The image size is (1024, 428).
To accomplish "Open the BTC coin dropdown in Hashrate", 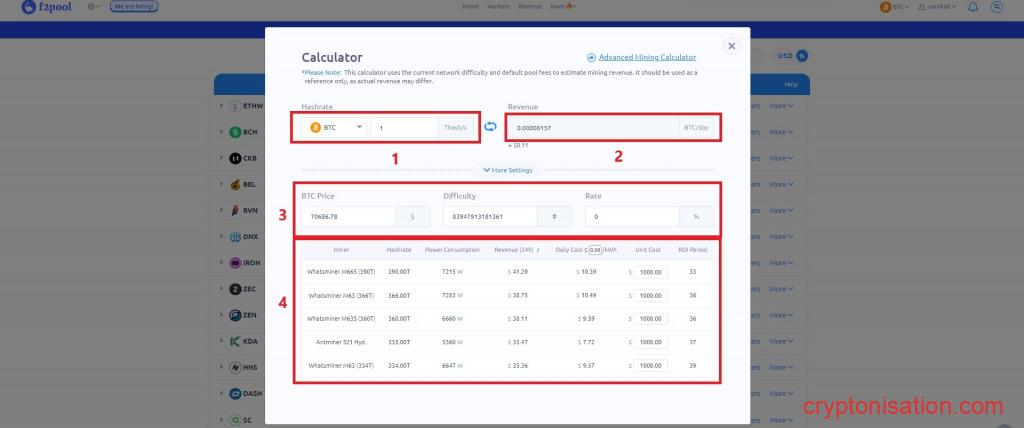I will 334,128.
